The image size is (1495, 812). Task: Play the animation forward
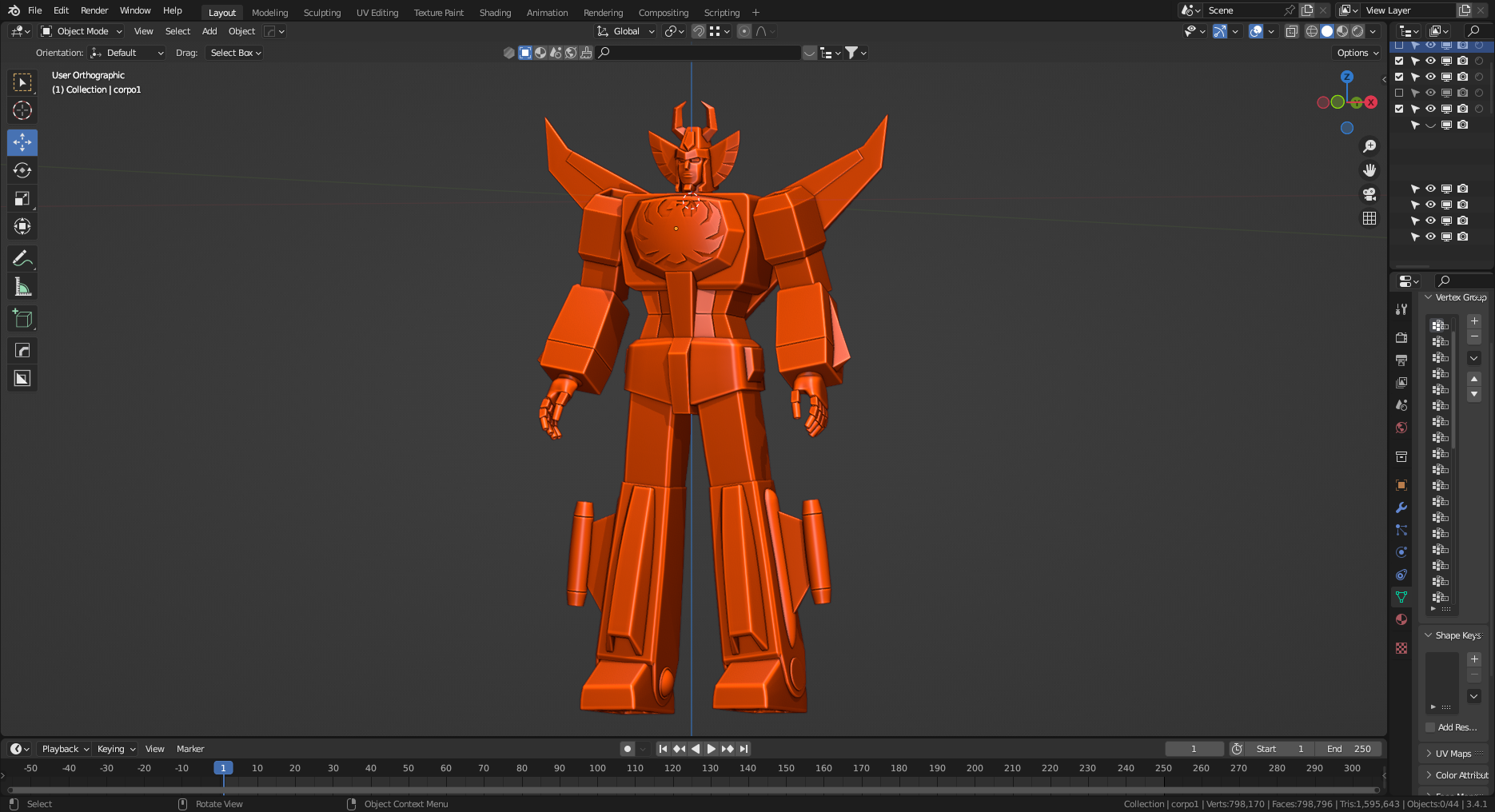(711, 749)
